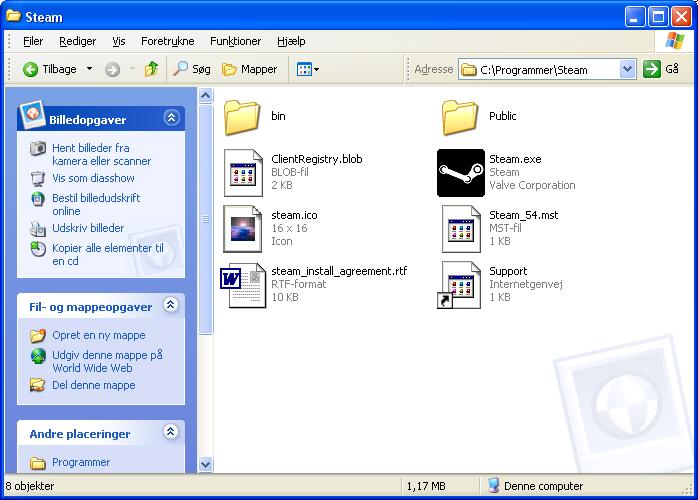The image size is (698, 500).
Task: Select the ClientRegistry.blob file icon
Action: coord(243,173)
